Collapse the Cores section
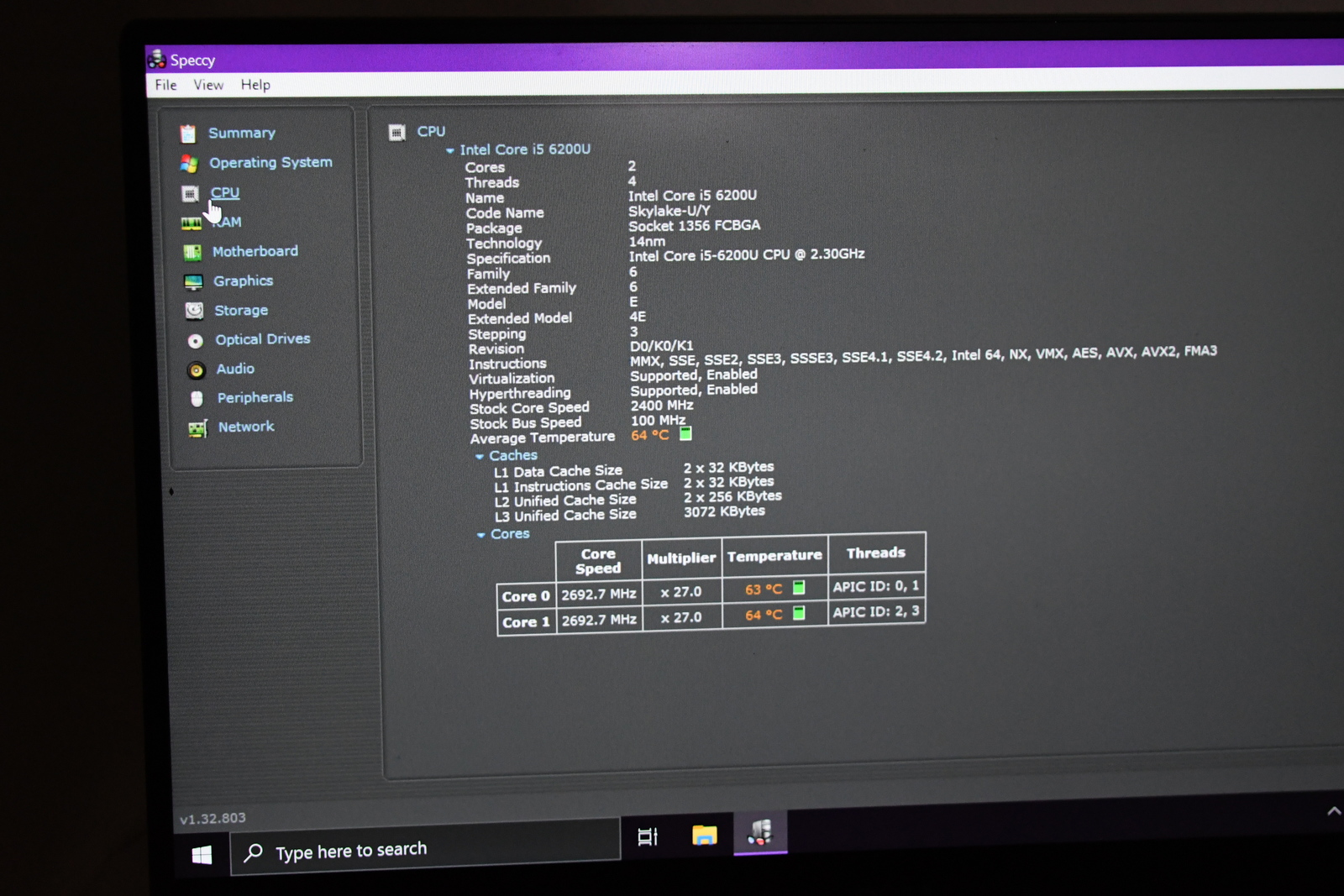The height and width of the screenshot is (896, 1344). (481, 535)
